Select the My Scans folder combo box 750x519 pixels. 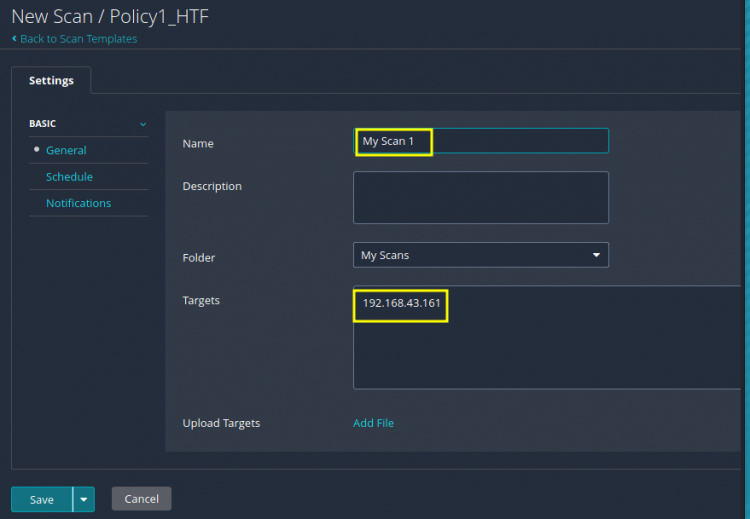[480, 255]
